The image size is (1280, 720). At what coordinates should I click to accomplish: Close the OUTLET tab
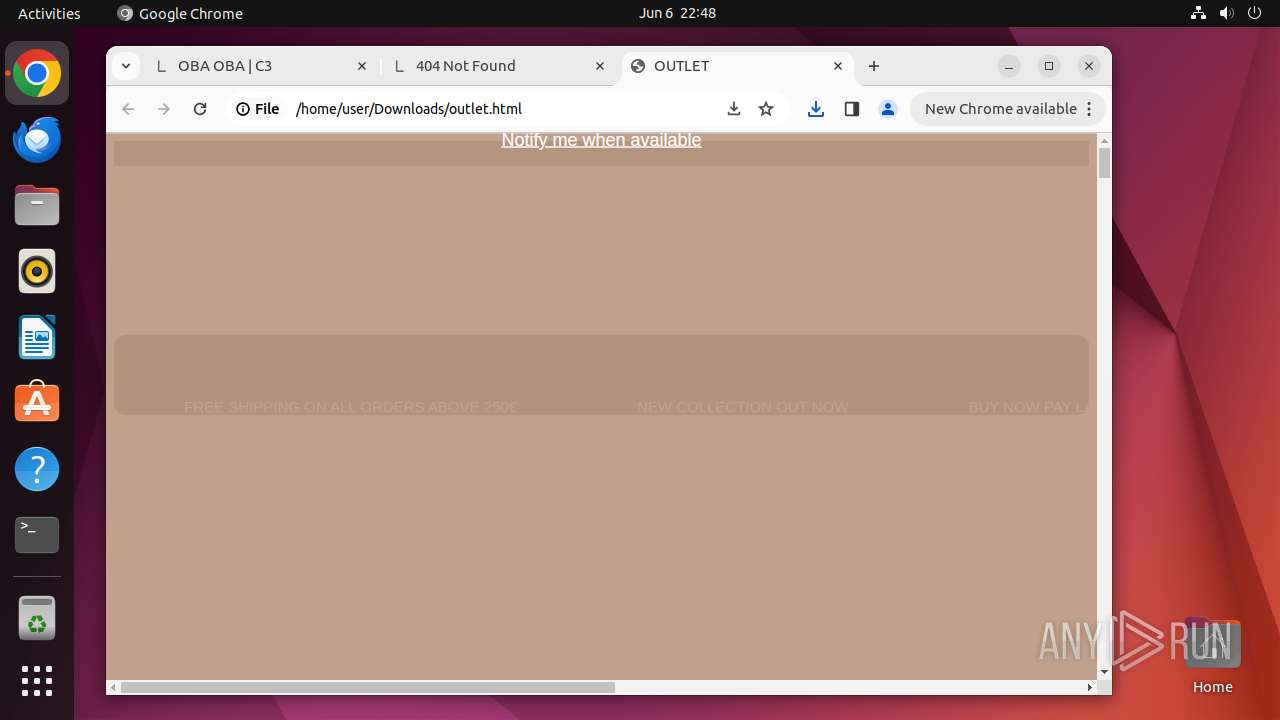[x=838, y=66]
